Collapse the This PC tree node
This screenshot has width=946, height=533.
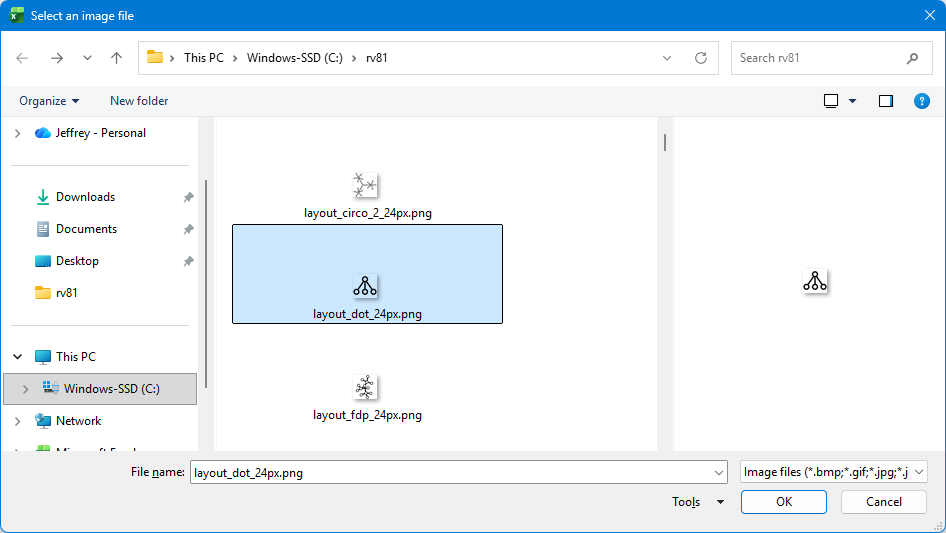point(18,357)
